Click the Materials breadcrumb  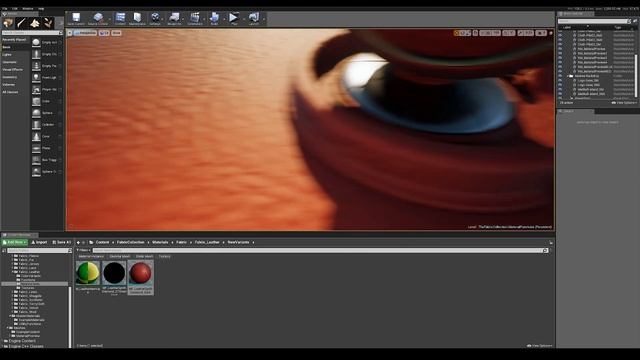coord(160,242)
